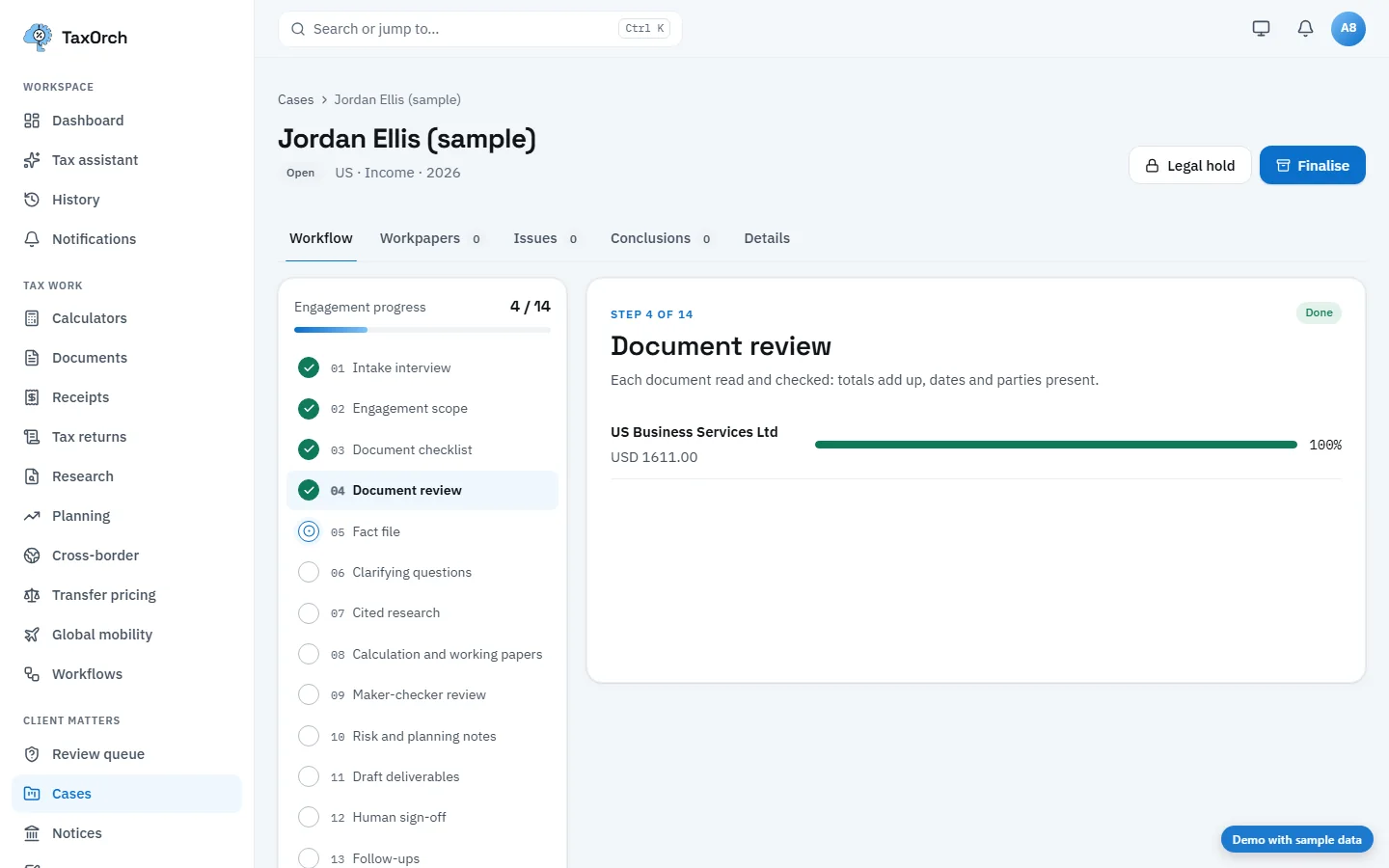
Task: Click the Cross-border globe icon
Action: 32,556
